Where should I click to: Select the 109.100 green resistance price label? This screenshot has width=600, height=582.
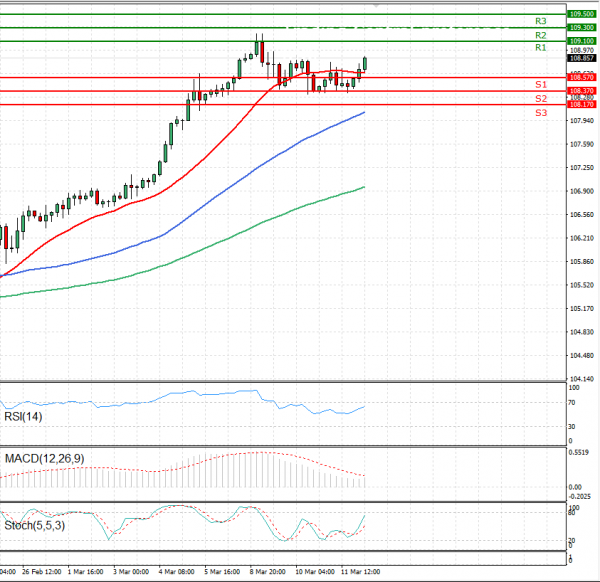(x=581, y=41)
